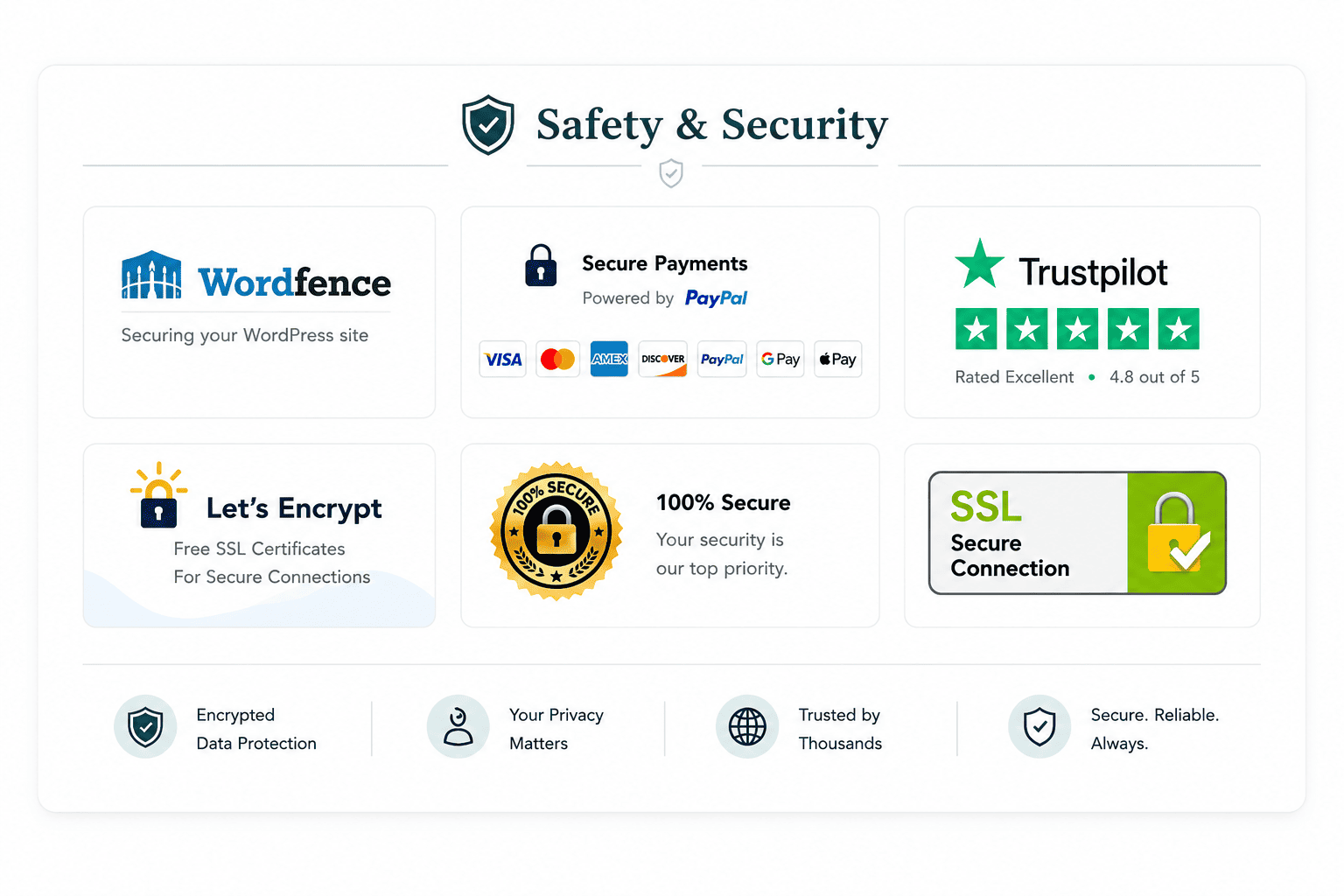
Task: Click Your security is text line
Action: pos(720,540)
